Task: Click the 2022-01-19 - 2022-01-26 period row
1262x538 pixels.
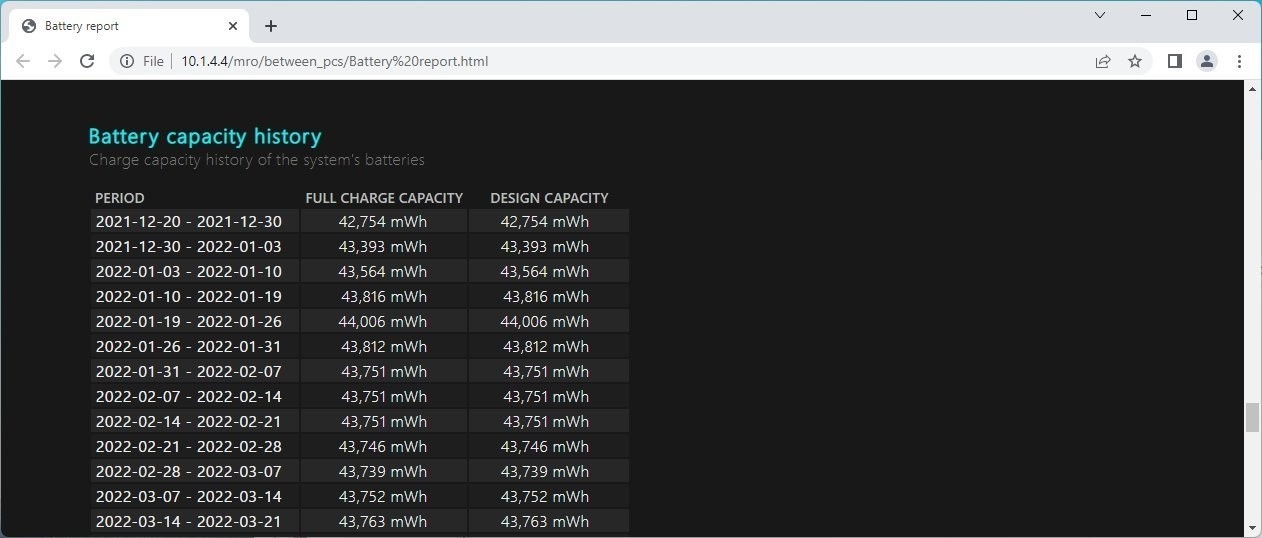Action: 188,321
